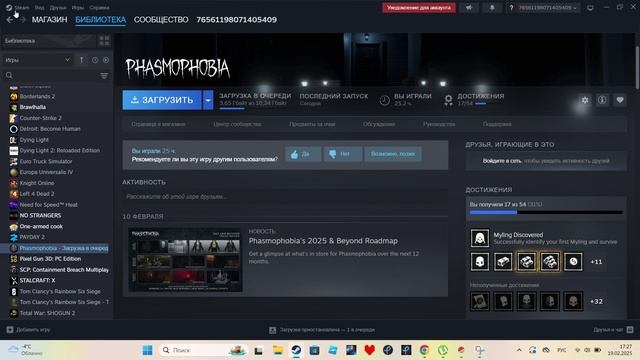Image resolution: width=640 pixels, height=360 pixels.
Task: Show hidden tray icons chevron
Action: coord(519,350)
